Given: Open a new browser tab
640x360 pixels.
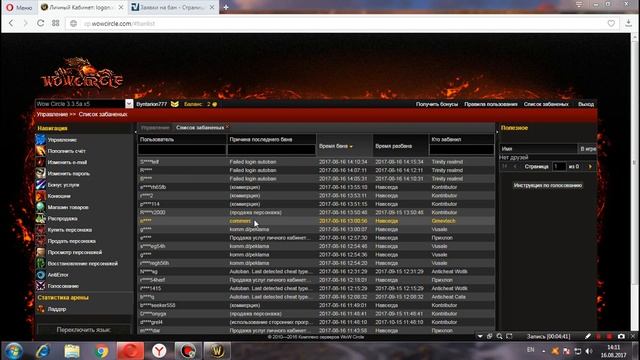Looking at the screenshot, I should click(x=226, y=7).
